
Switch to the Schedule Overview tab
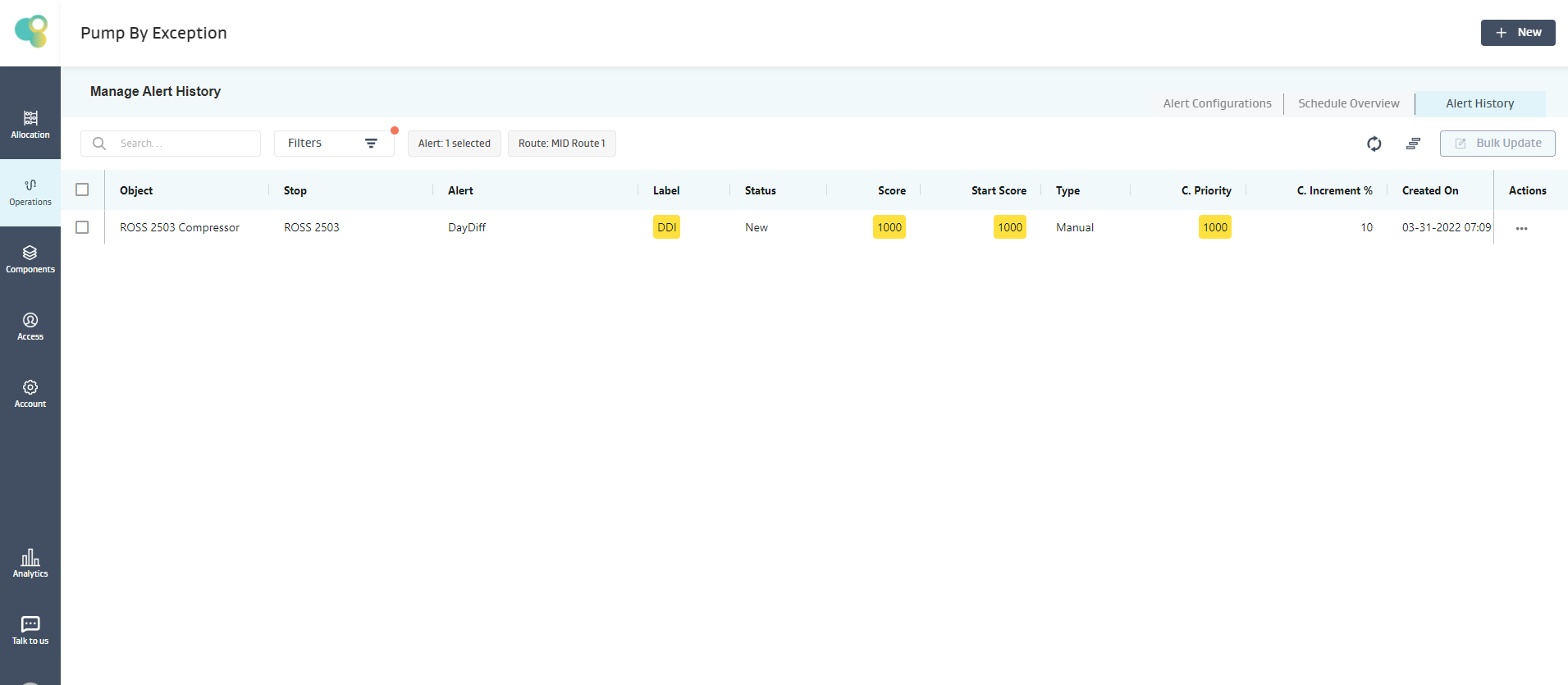click(x=1348, y=103)
